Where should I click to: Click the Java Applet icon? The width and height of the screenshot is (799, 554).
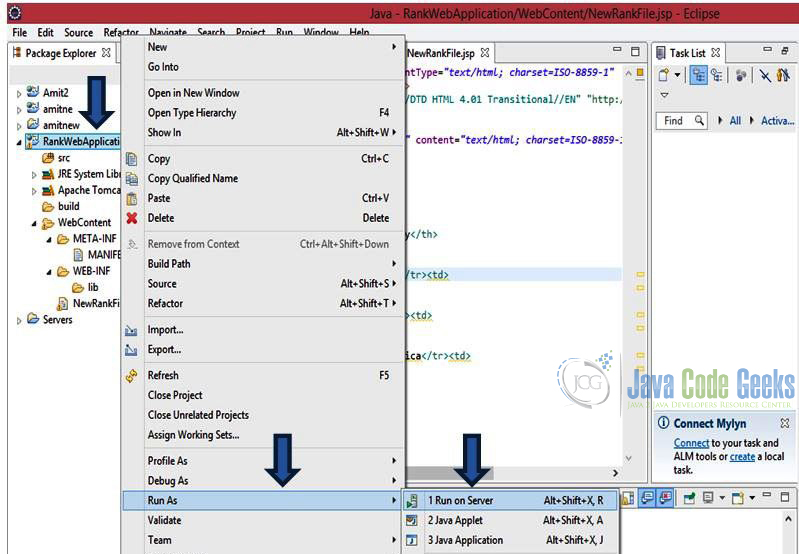pyautogui.click(x=412, y=520)
